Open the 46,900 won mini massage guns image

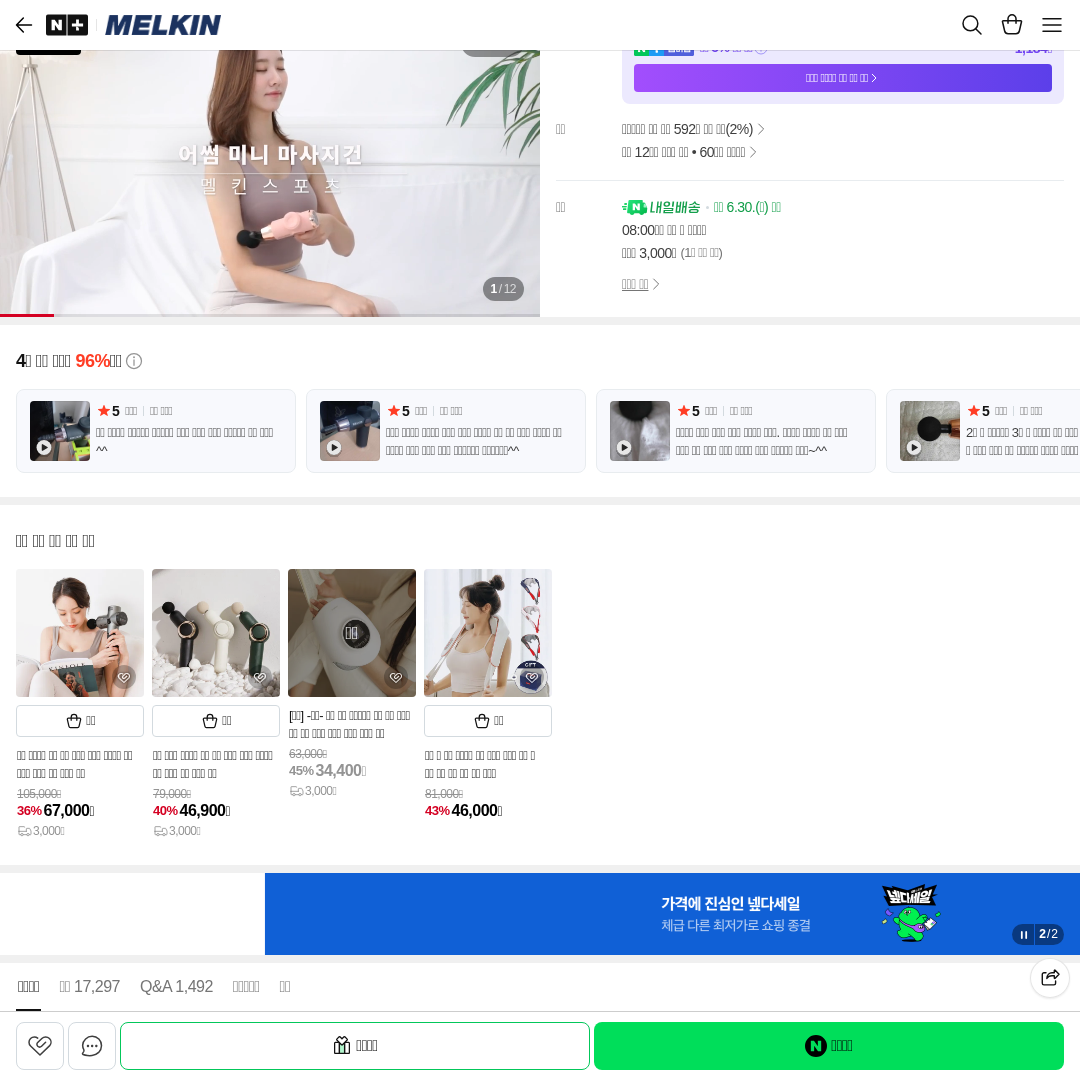click(x=216, y=633)
